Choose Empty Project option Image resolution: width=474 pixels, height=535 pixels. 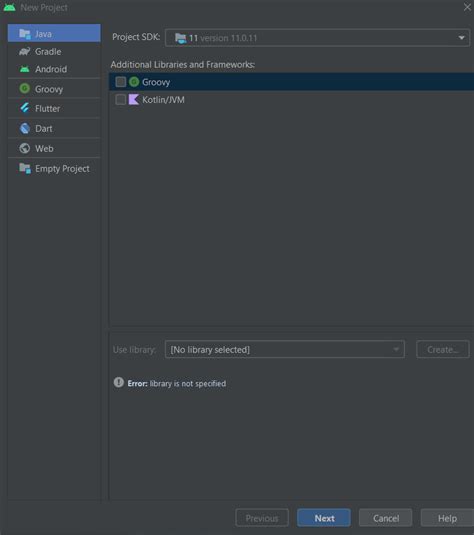tap(54, 169)
